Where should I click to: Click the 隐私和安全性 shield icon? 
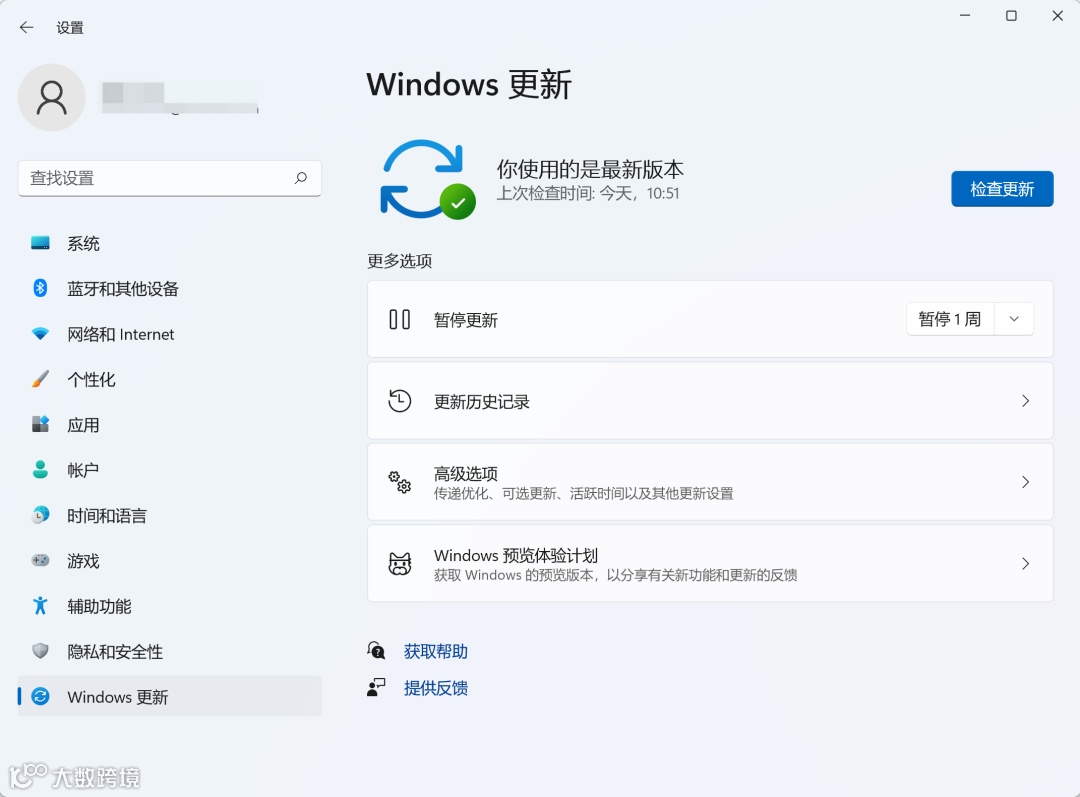point(41,651)
